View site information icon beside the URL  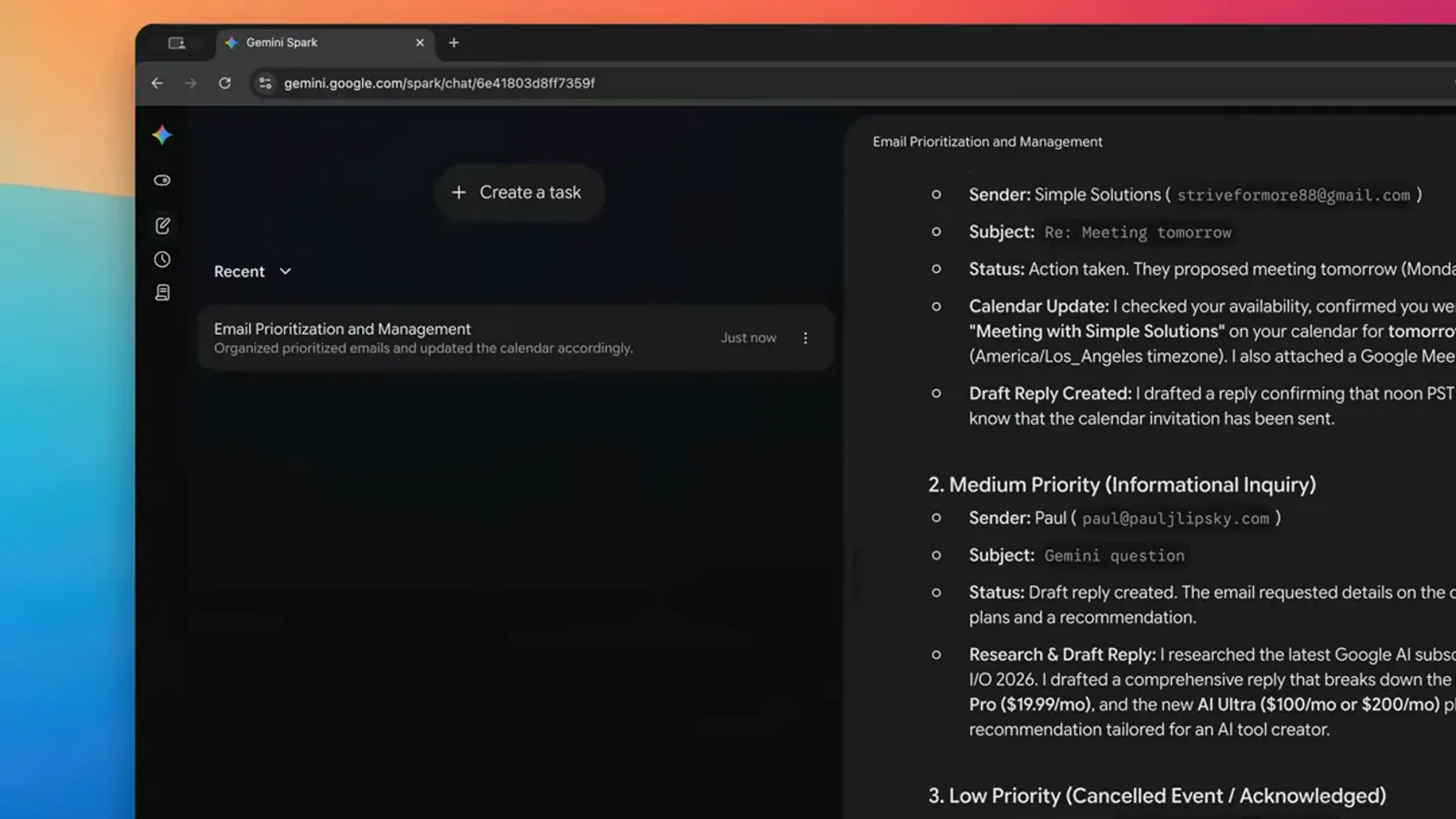coord(265,83)
